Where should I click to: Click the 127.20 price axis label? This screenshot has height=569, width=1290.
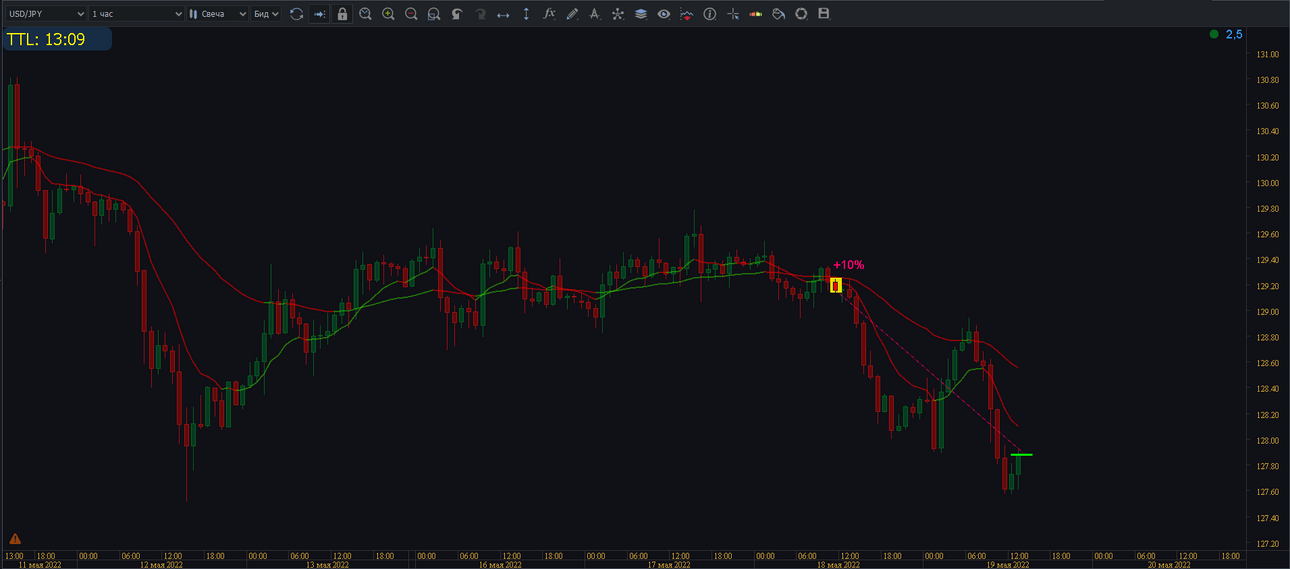(1268, 544)
